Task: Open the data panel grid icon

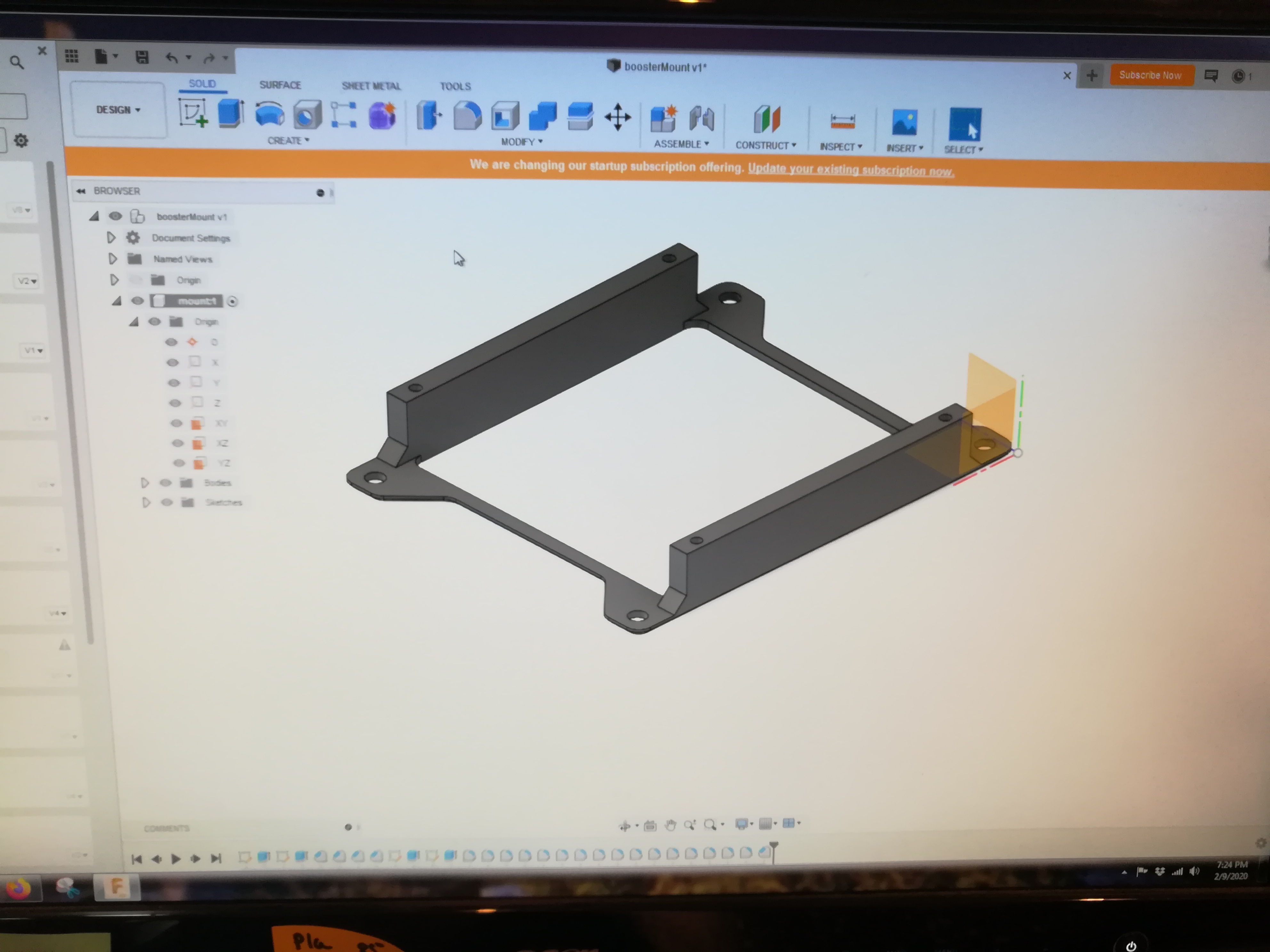Action: pos(72,56)
